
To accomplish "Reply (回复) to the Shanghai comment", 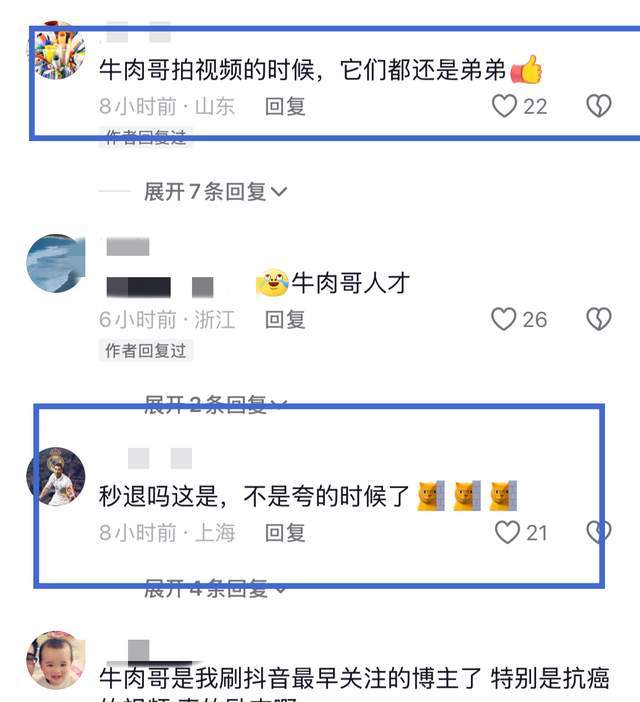I will point(285,533).
